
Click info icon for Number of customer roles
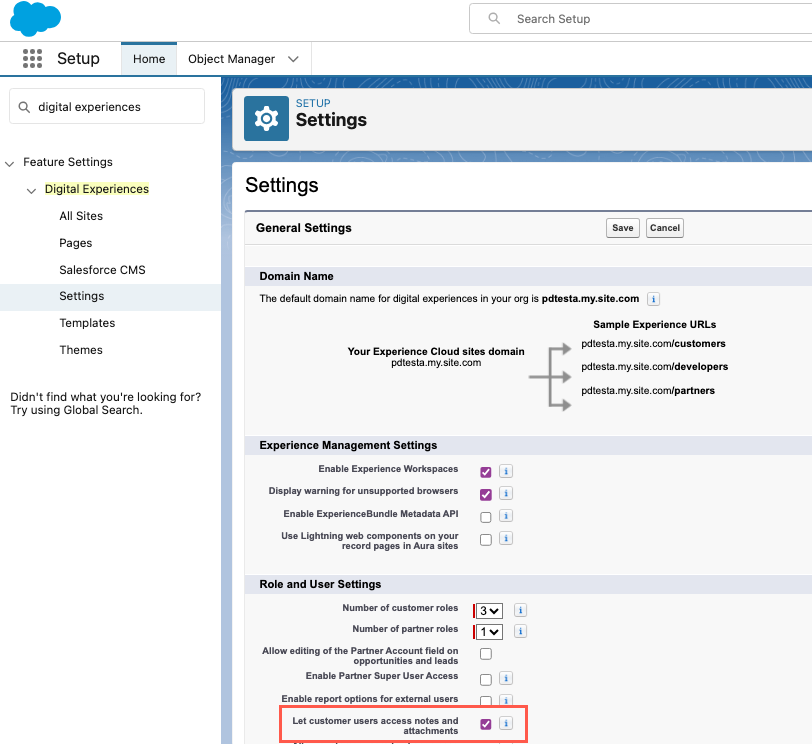(x=520, y=610)
